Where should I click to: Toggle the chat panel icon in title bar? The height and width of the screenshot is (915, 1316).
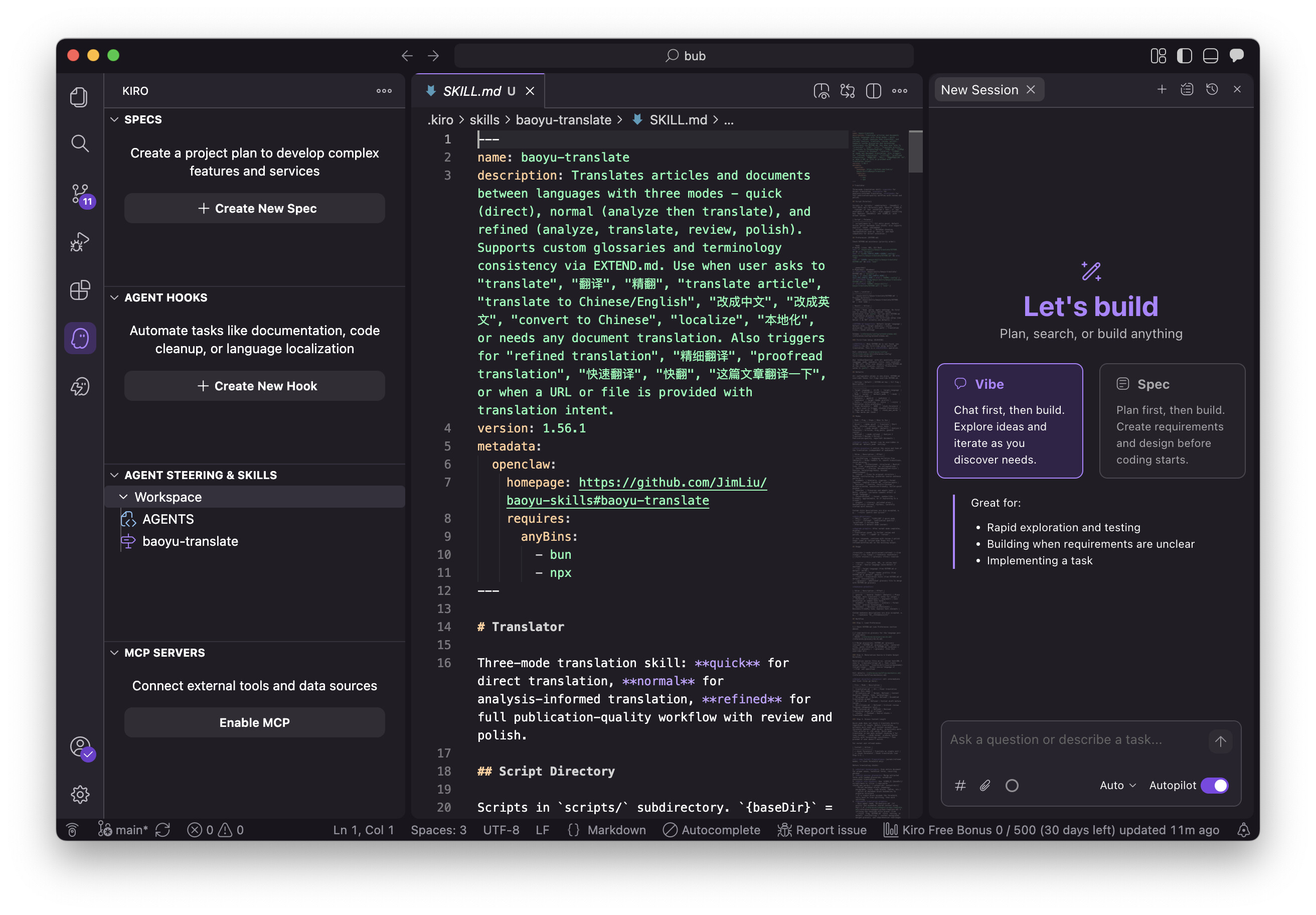(1237, 56)
